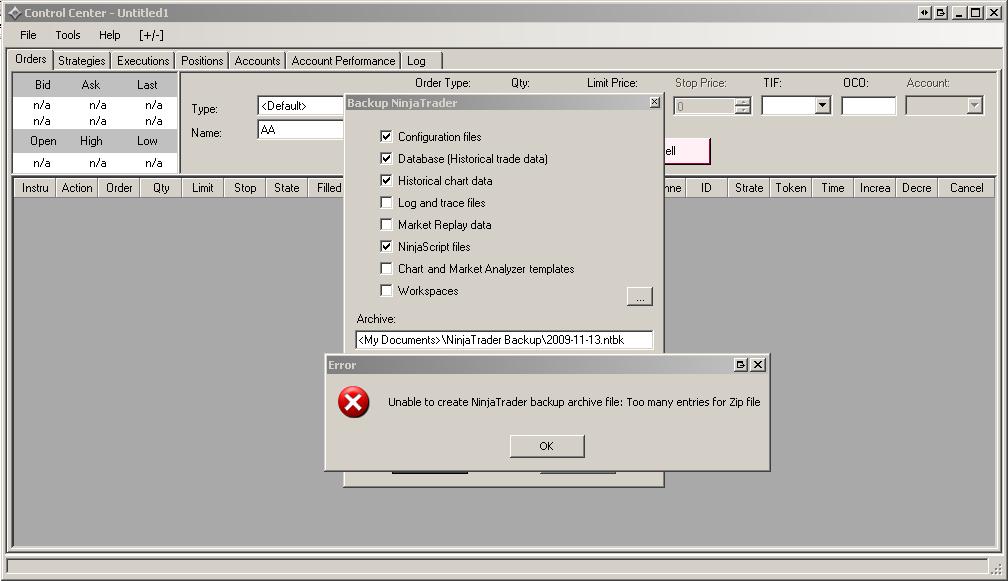Click the Increa column header
The height and width of the screenshot is (581, 1008).
[875, 188]
